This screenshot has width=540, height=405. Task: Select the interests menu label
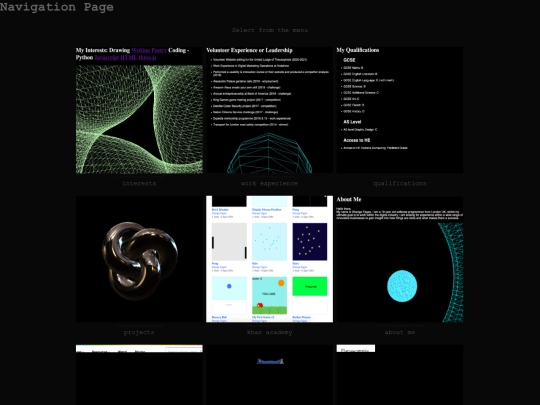click(139, 183)
